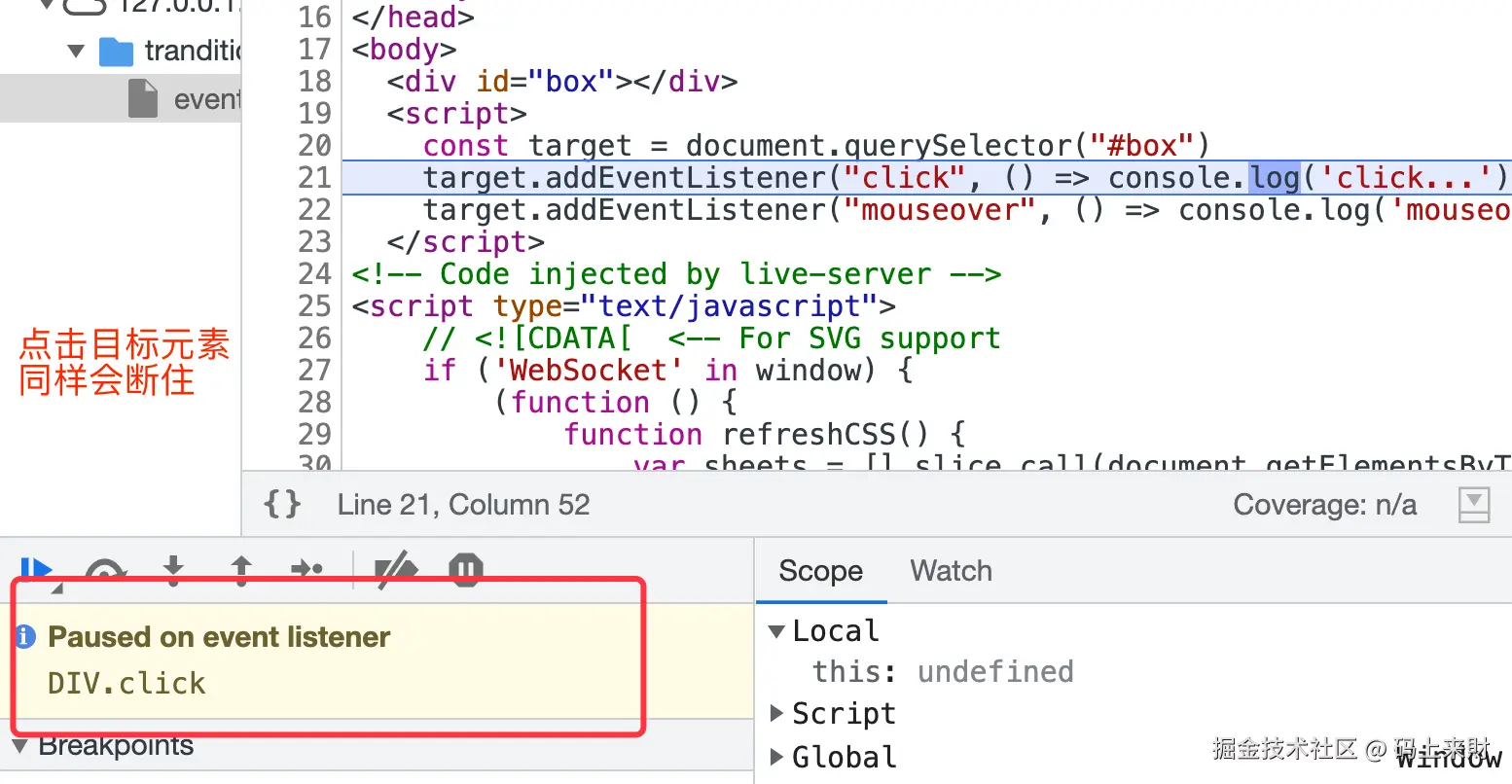Screen dimensions: 1512x784
Task: Collapse the Local scope section
Action: [x=776, y=631]
